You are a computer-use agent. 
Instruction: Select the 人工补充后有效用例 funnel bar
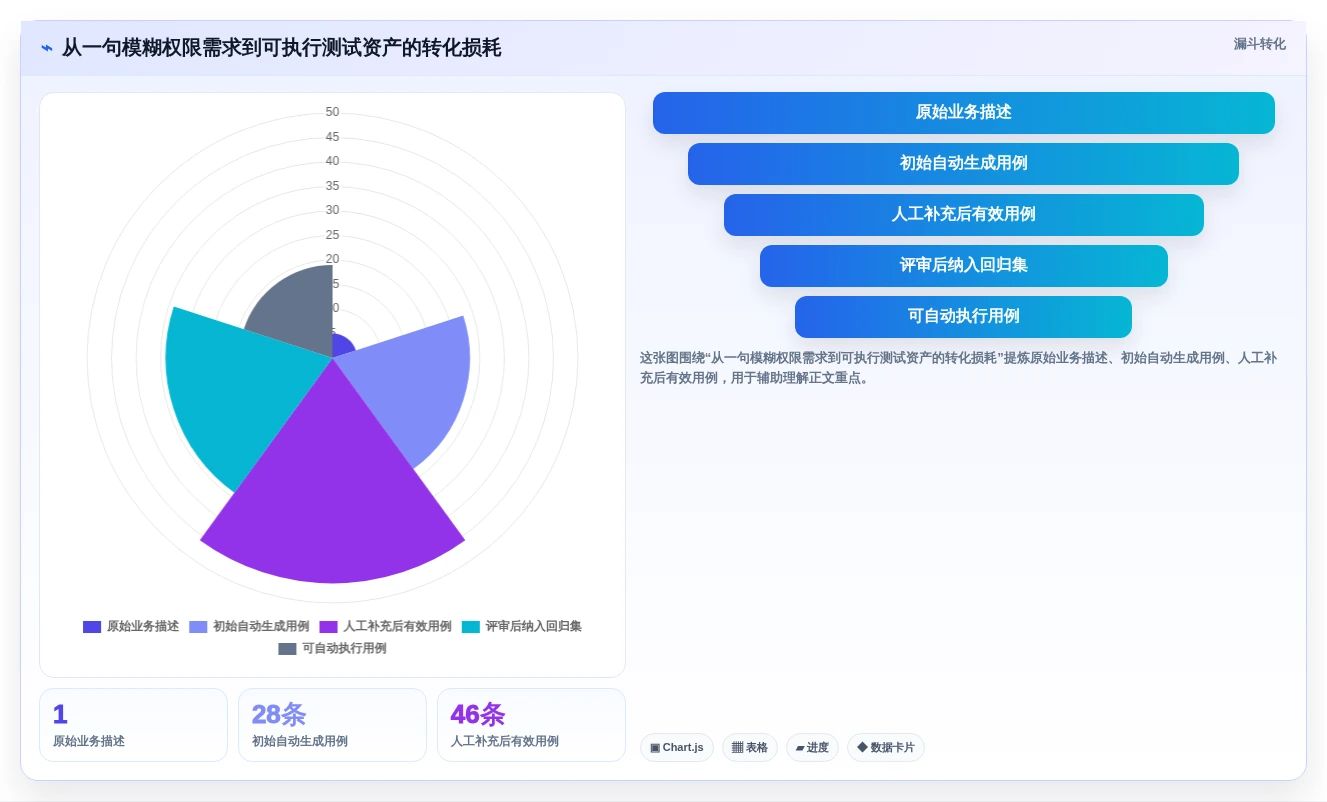click(964, 215)
